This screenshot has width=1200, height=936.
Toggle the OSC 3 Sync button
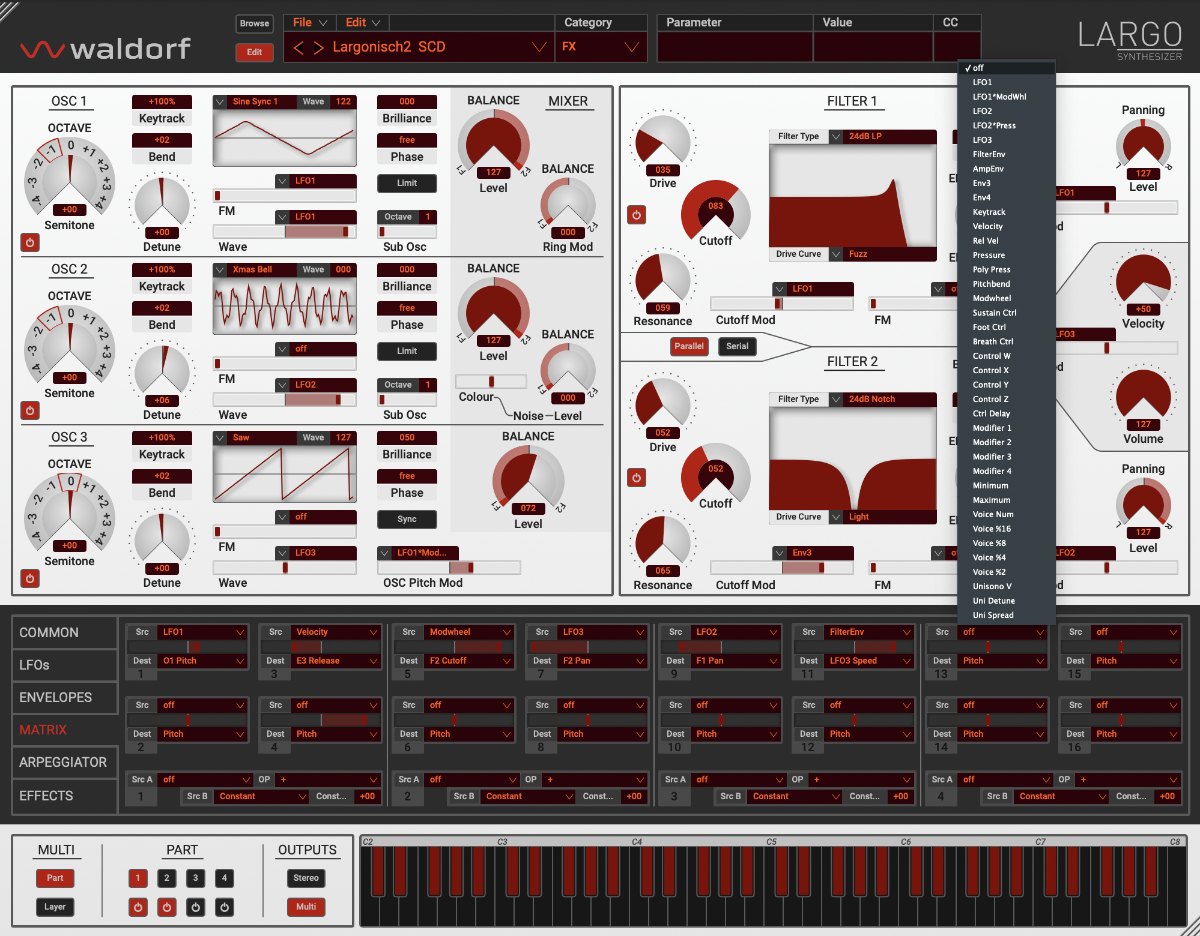pos(406,519)
